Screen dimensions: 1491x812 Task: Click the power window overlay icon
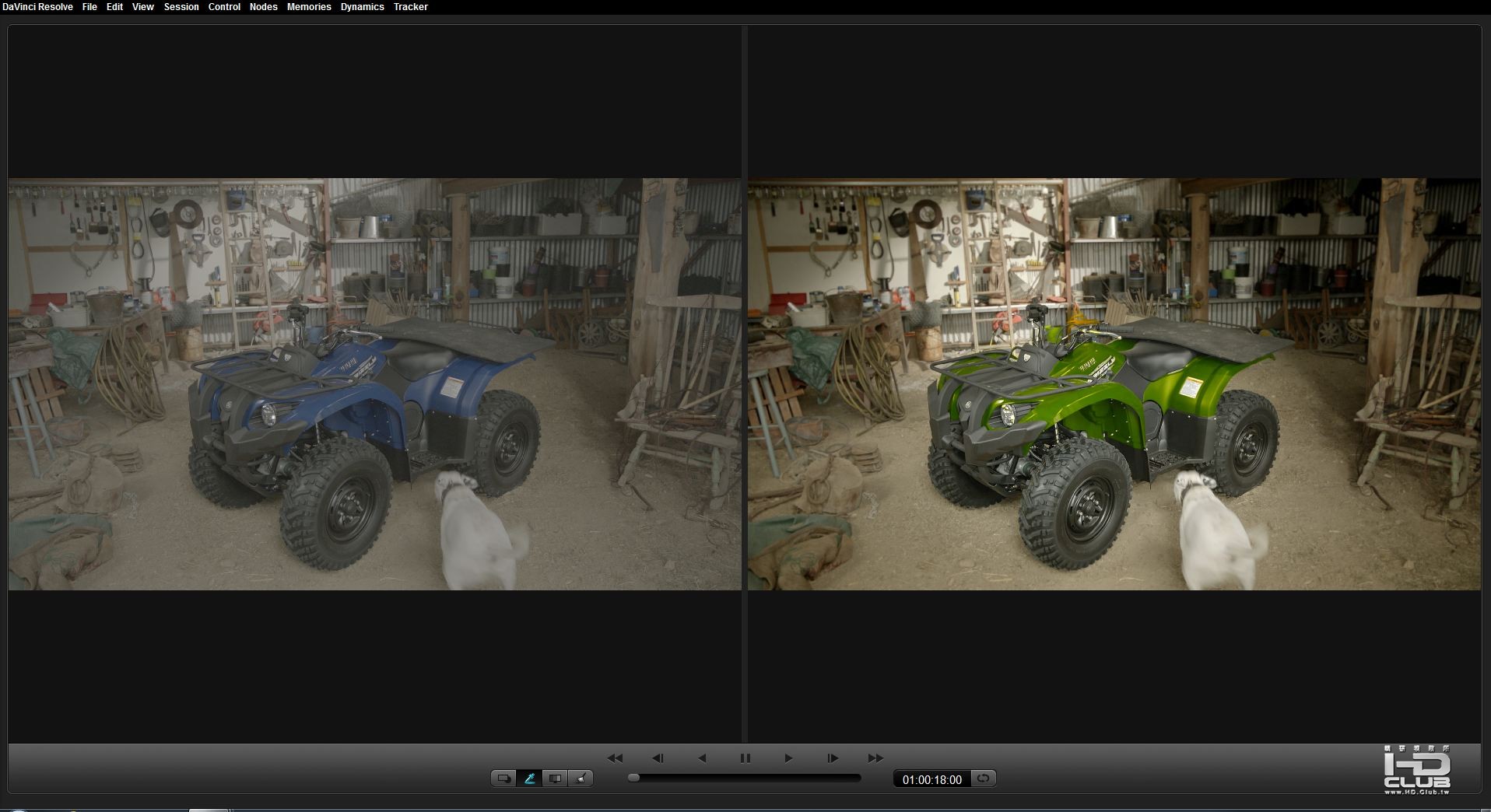(503, 779)
